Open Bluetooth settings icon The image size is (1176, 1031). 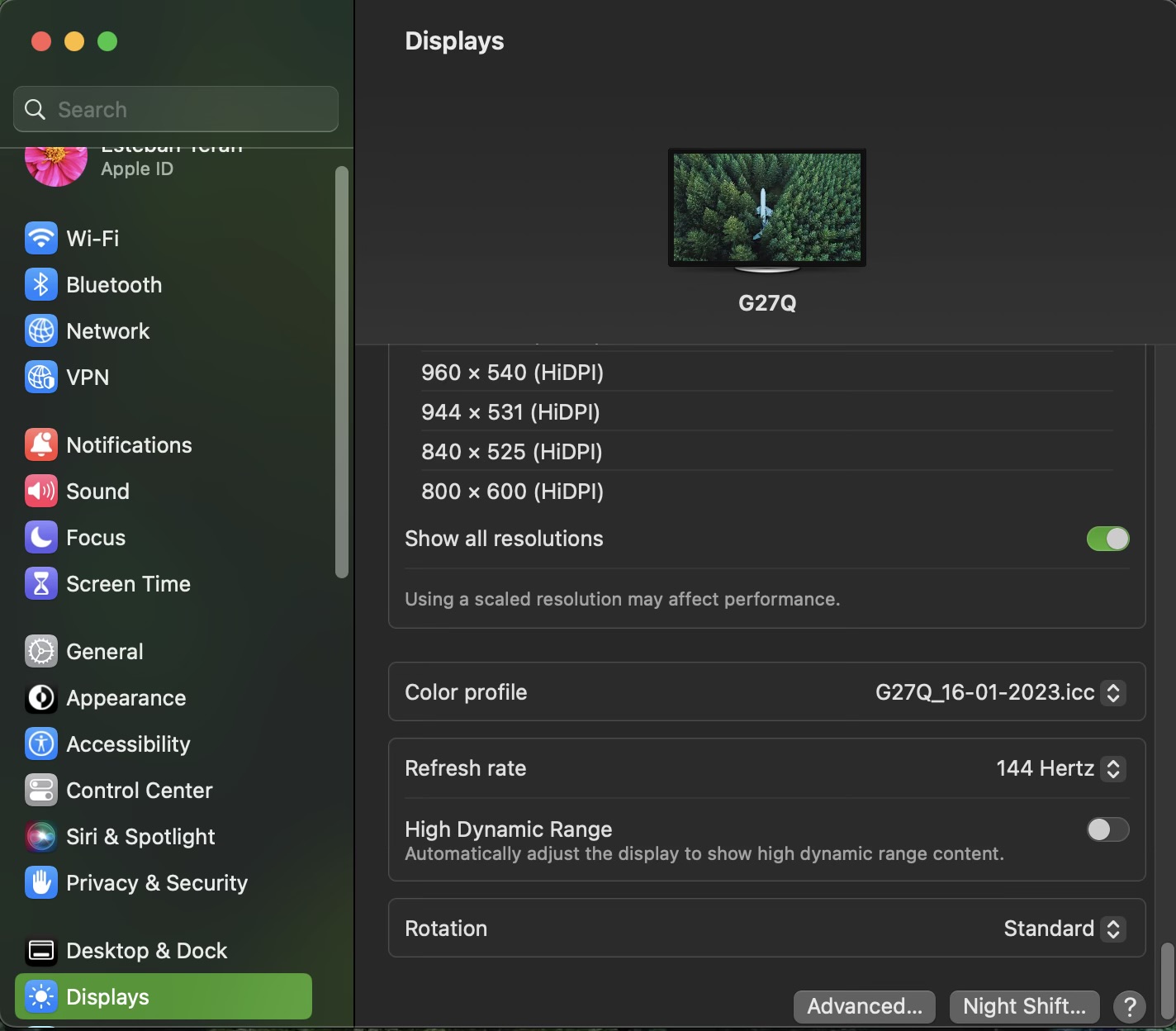[41, 285]
